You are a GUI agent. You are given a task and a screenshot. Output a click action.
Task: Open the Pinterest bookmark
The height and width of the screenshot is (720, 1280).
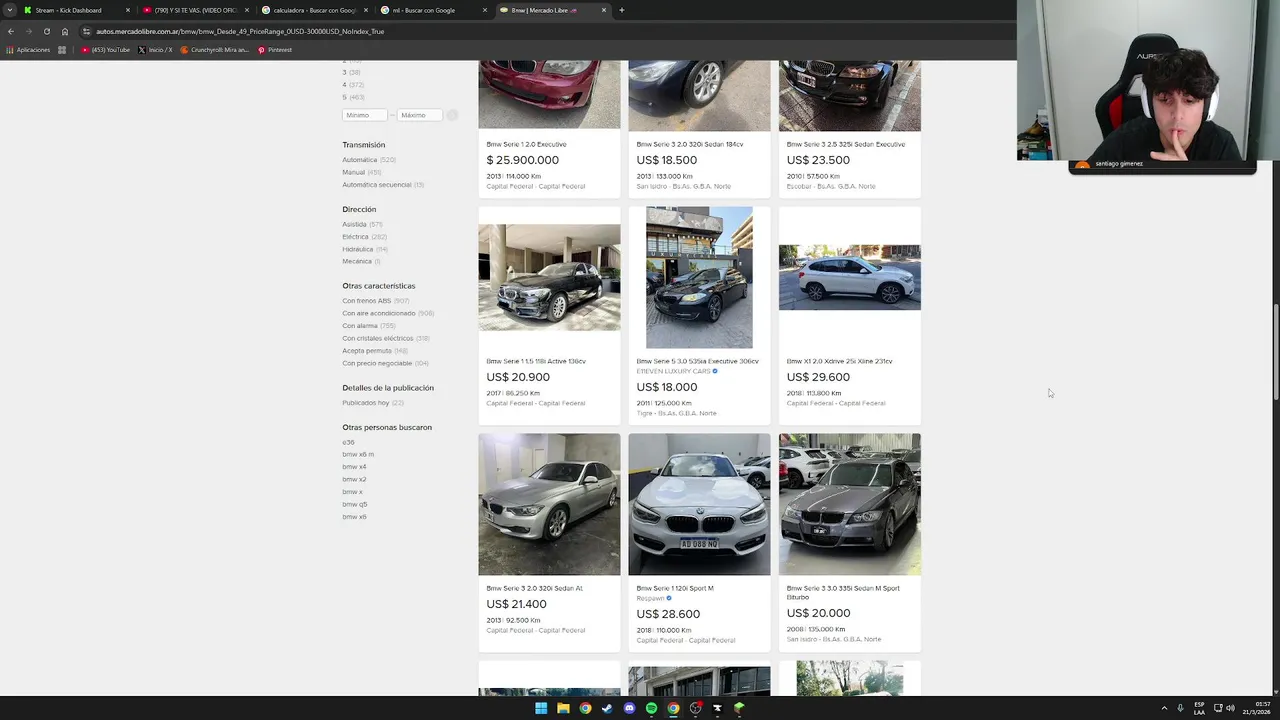coord(274,50)
